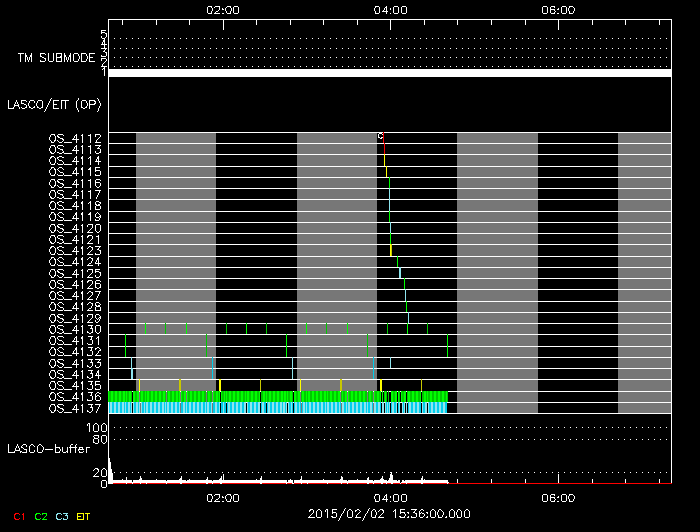Click the TM SUBMODE panel label
Screen dimensions: 700x532
point(55,58)
